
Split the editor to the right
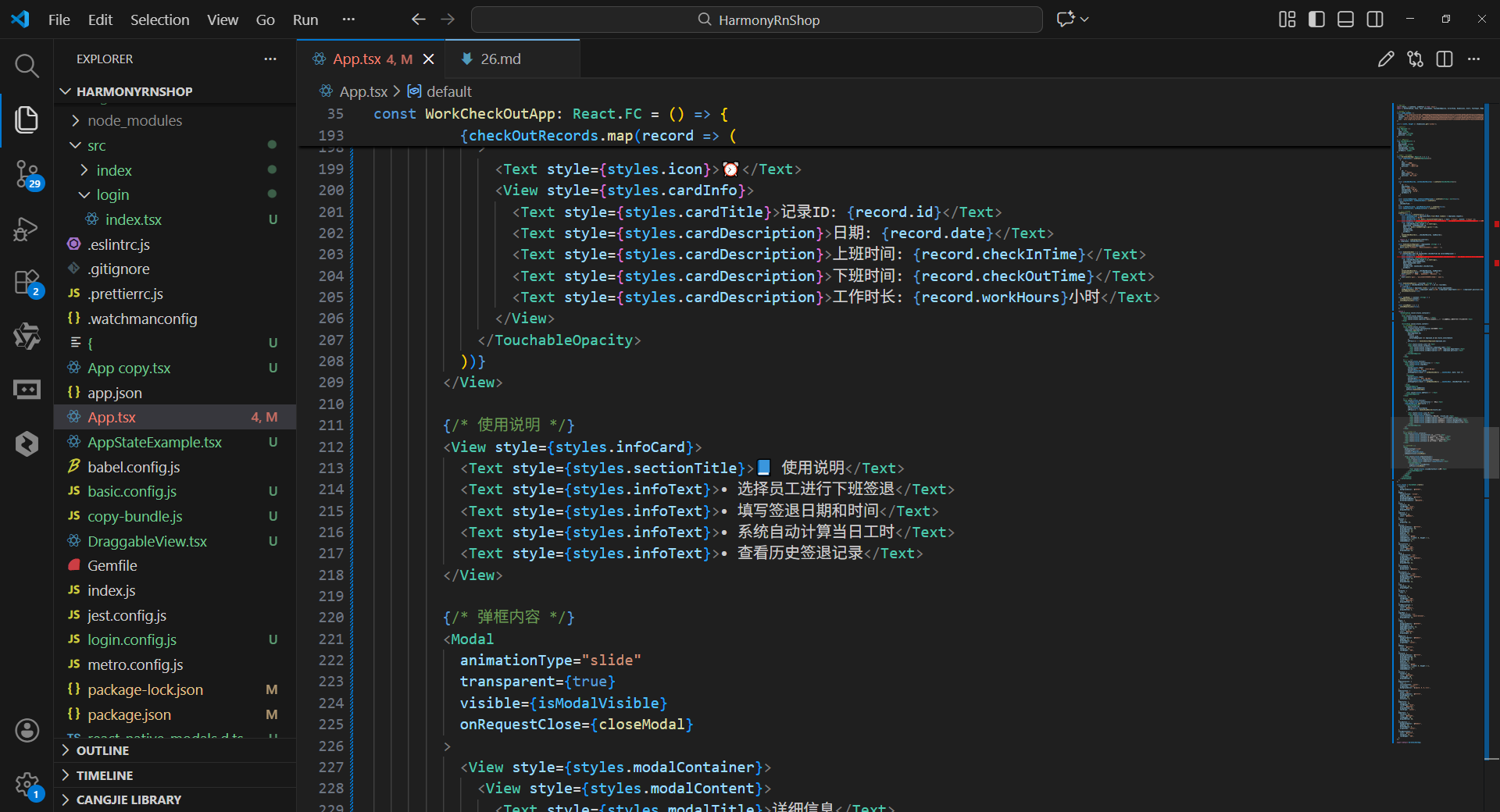click(x=1445, y=59)
